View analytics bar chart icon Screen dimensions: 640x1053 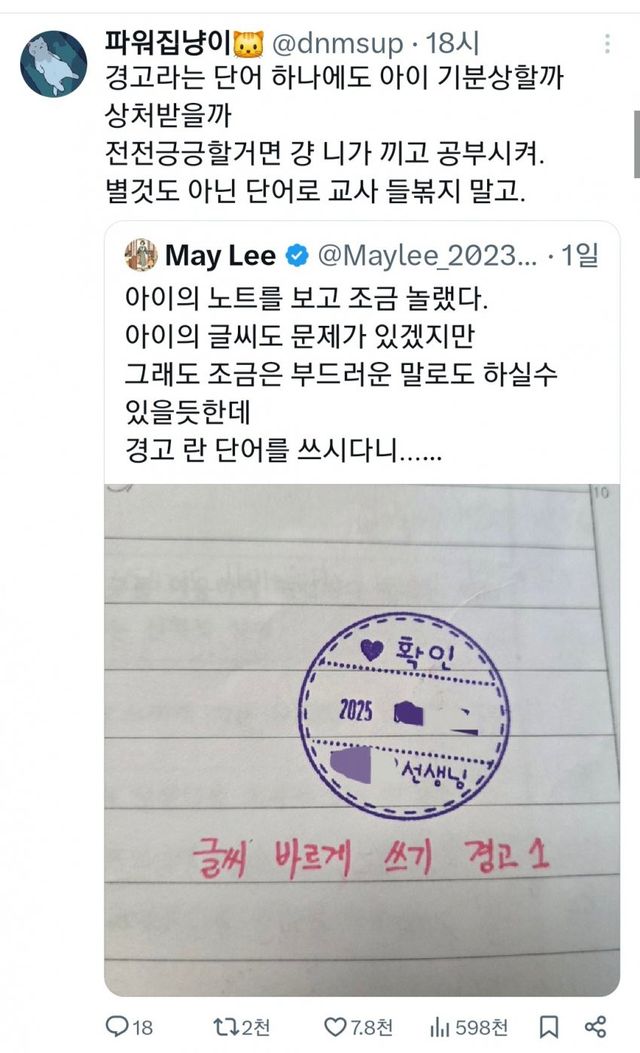pos(440,1026)
